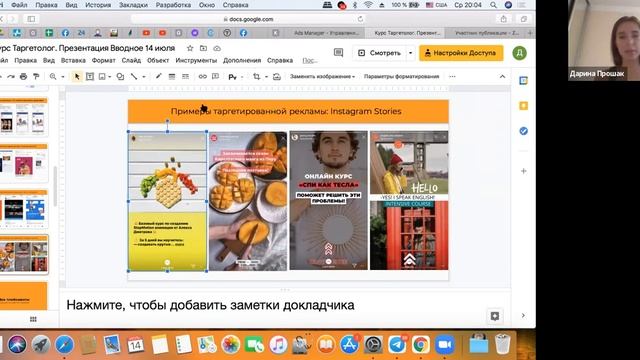Click the move-to-folder icon beside the title
Image resolution: width=640 pixels, height=360 pixels.
coord(203,48)
